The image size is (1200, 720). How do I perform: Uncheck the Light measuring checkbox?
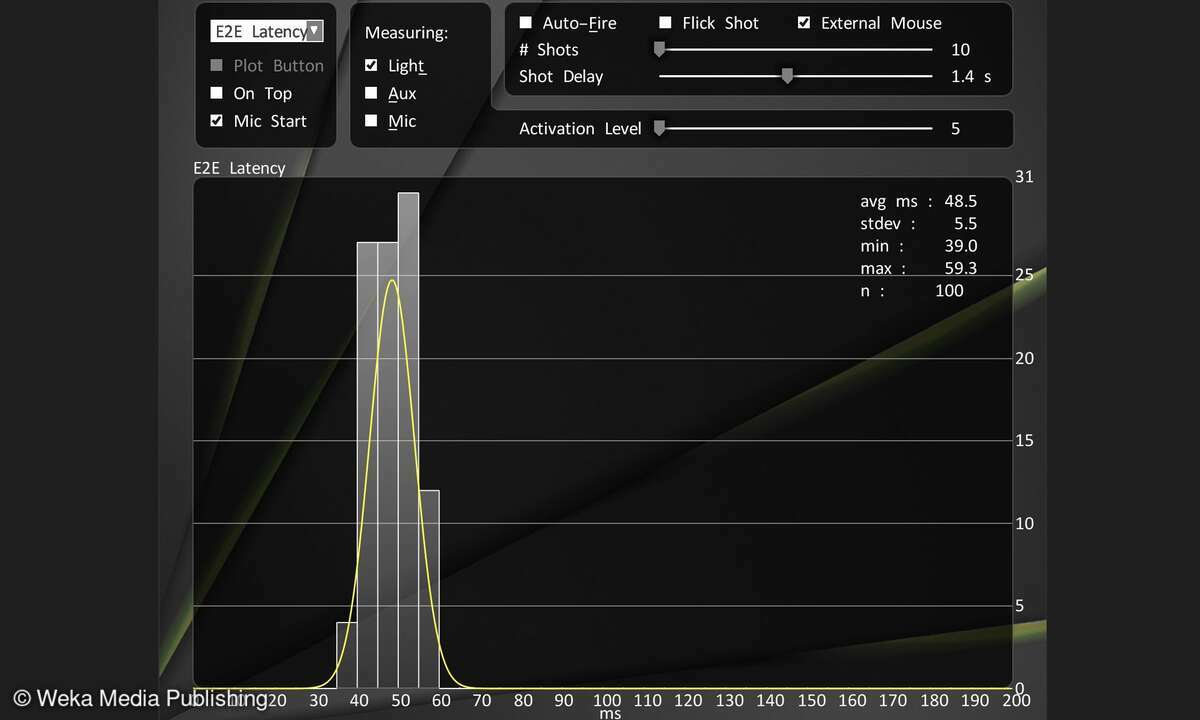371,66
